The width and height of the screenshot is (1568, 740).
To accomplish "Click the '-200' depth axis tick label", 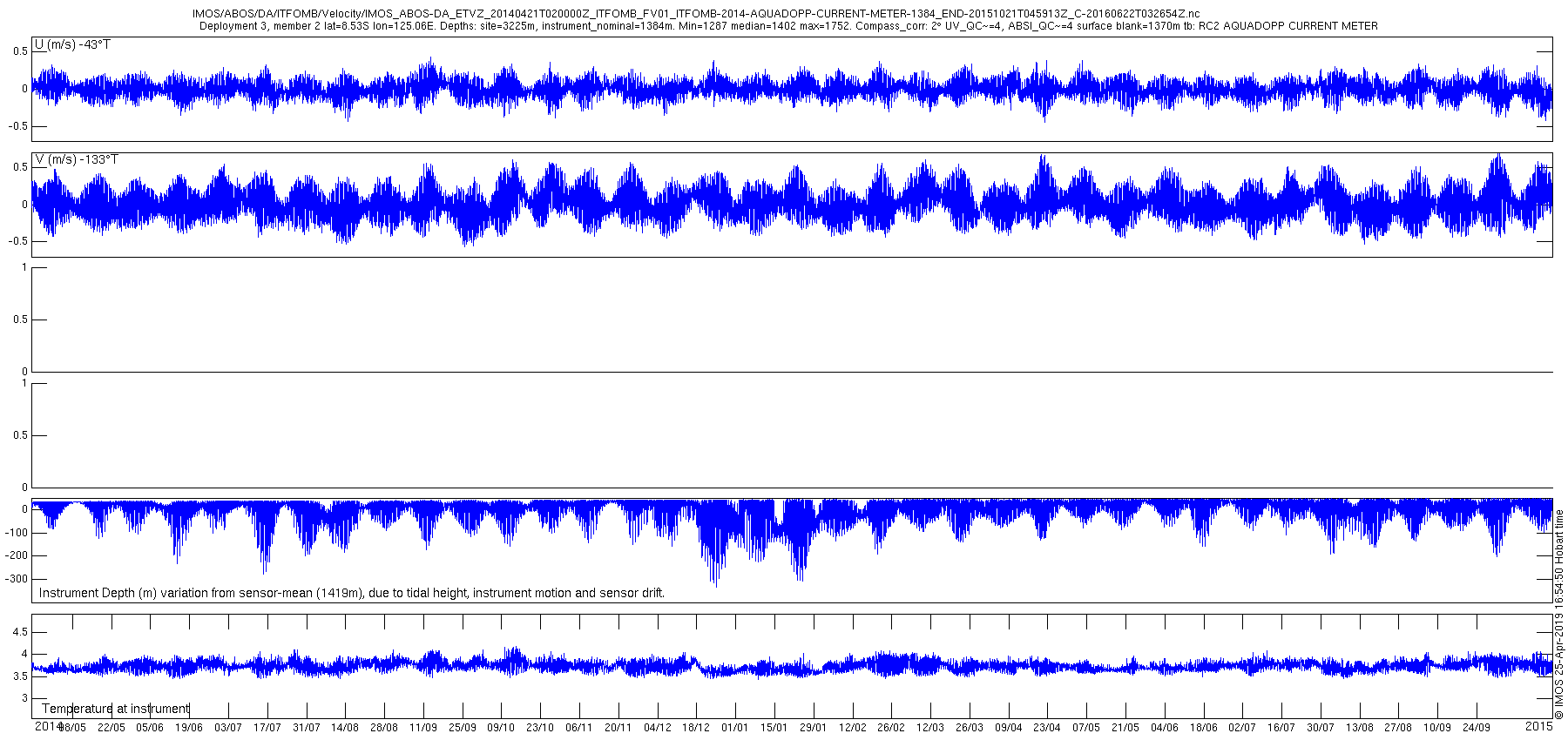I will [16, 555].
